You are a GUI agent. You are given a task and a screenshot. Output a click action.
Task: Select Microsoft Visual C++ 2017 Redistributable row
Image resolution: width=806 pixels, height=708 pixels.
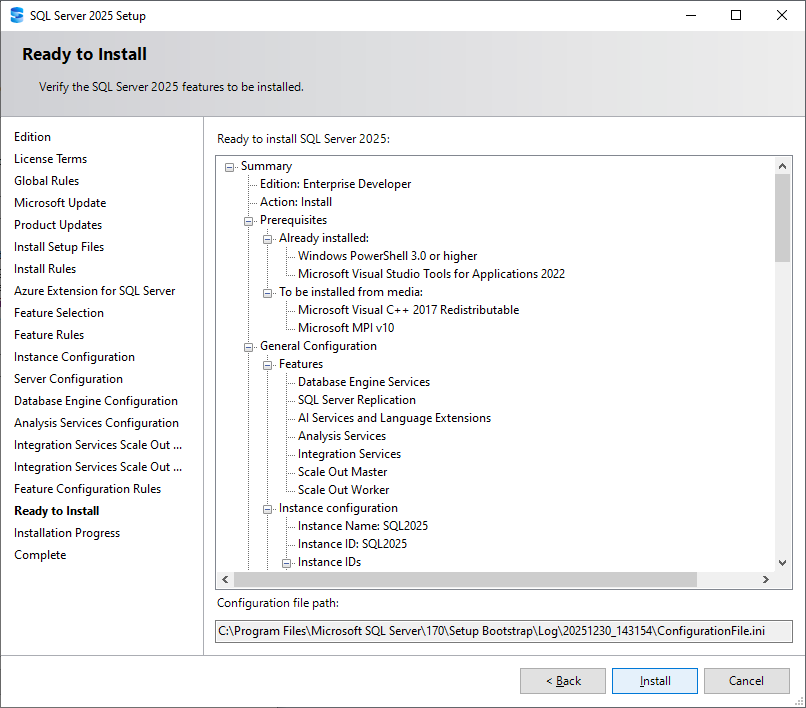[x=408, y=310]
